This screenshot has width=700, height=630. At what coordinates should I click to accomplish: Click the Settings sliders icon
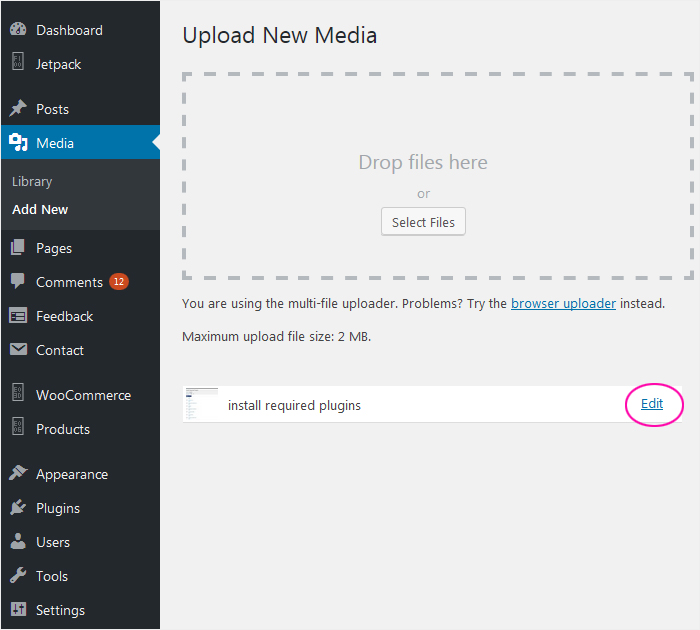[x=18, y=609]
